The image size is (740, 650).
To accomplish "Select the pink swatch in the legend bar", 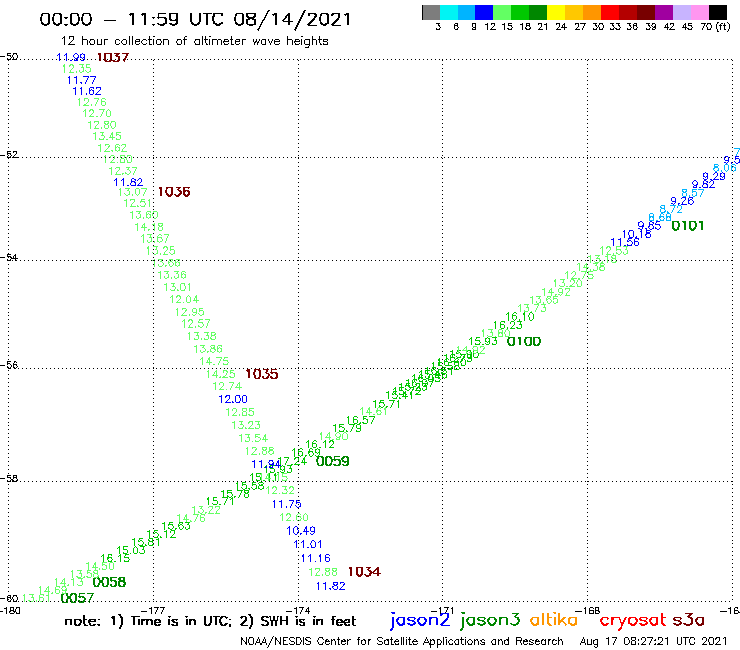I will click(x=700, y=12).
